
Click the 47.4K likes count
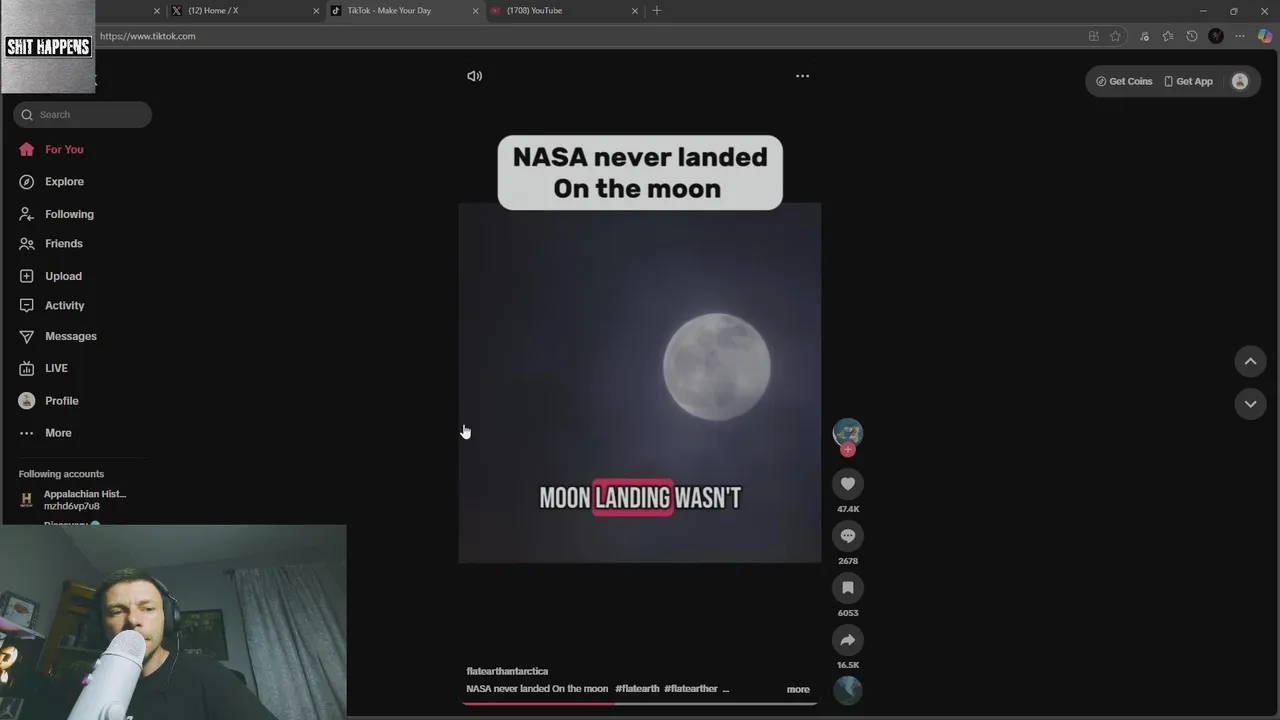pos(848,509)
